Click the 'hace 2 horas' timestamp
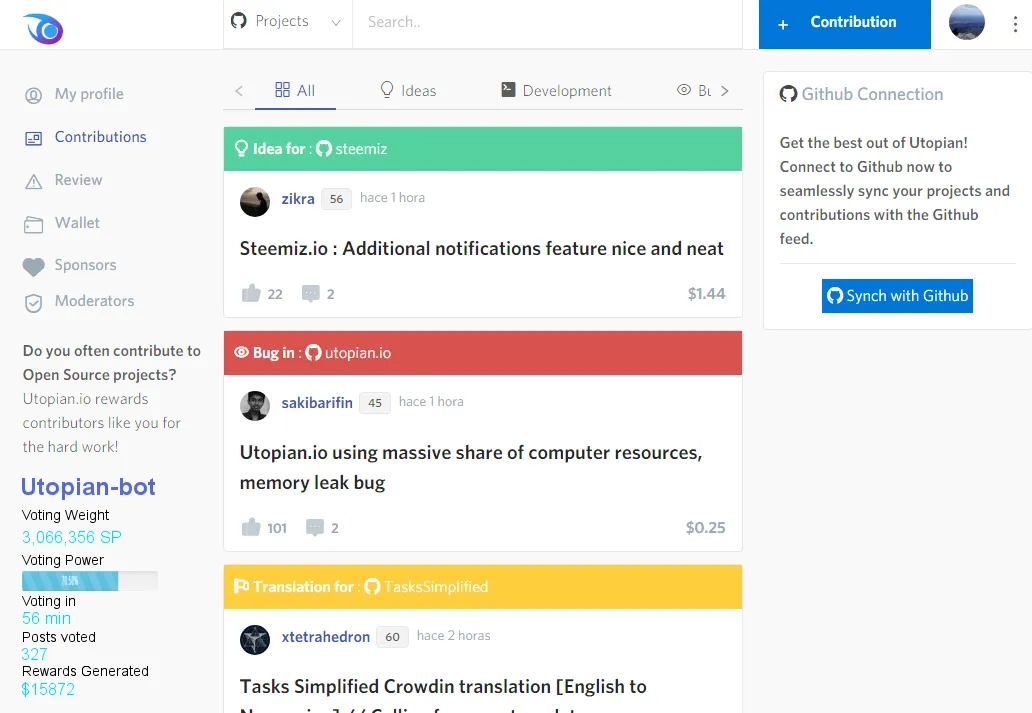The height and width of the screenshot is (713, 1032). [x=453, y=635]
